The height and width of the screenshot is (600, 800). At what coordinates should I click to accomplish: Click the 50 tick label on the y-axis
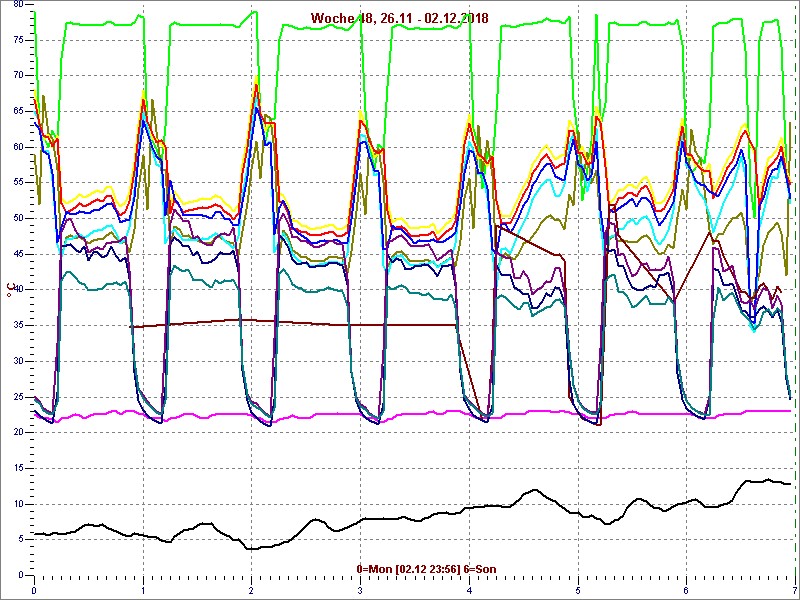click(x=16, y=218)
